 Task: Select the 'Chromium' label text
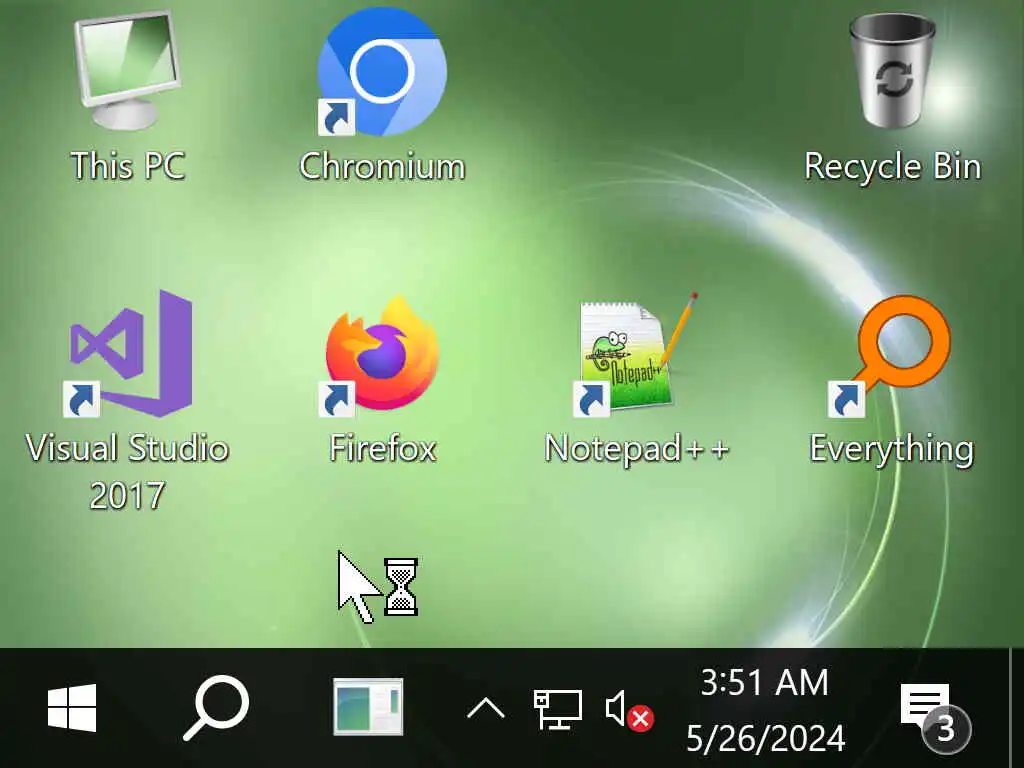pyautogui.click(x=382, y=166)
